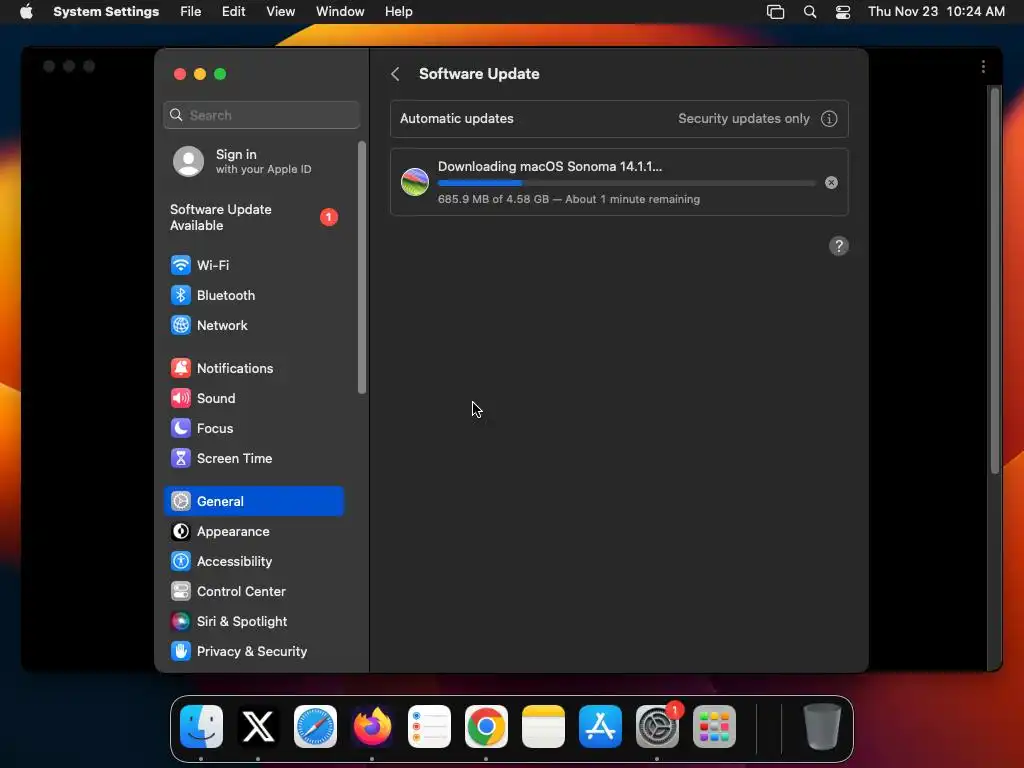Open Control Center in menu bar
This screenshot has width=1024, height=768.
(x=843, y=12)
